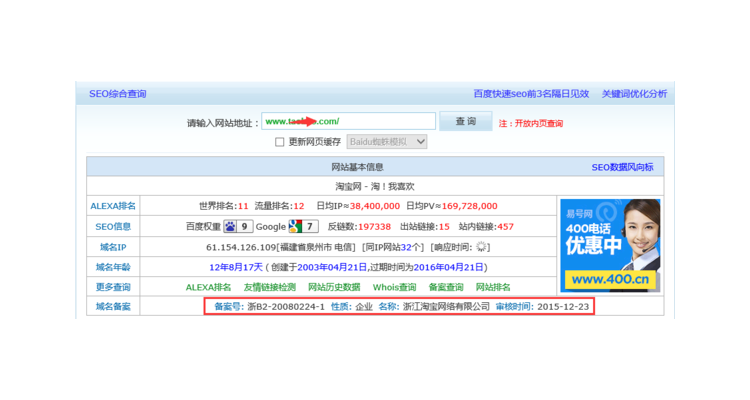Viewport: 750px width, 400px height.
Task: Focus the website address input field
Action: (x=348, y=122)
